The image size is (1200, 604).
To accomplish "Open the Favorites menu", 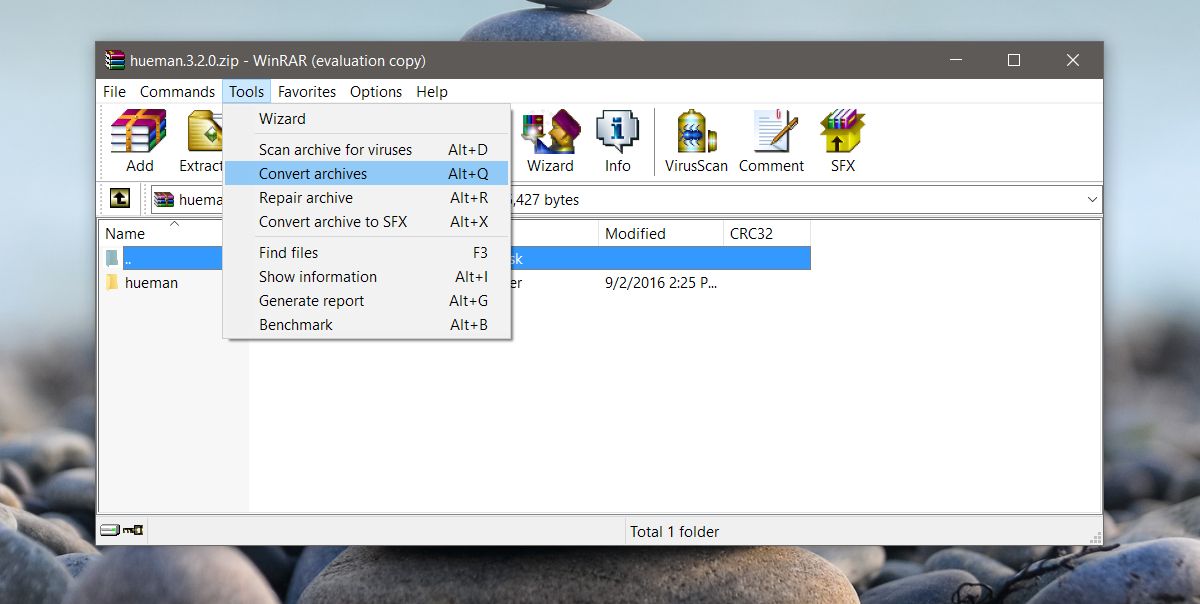I will [307, 91].
